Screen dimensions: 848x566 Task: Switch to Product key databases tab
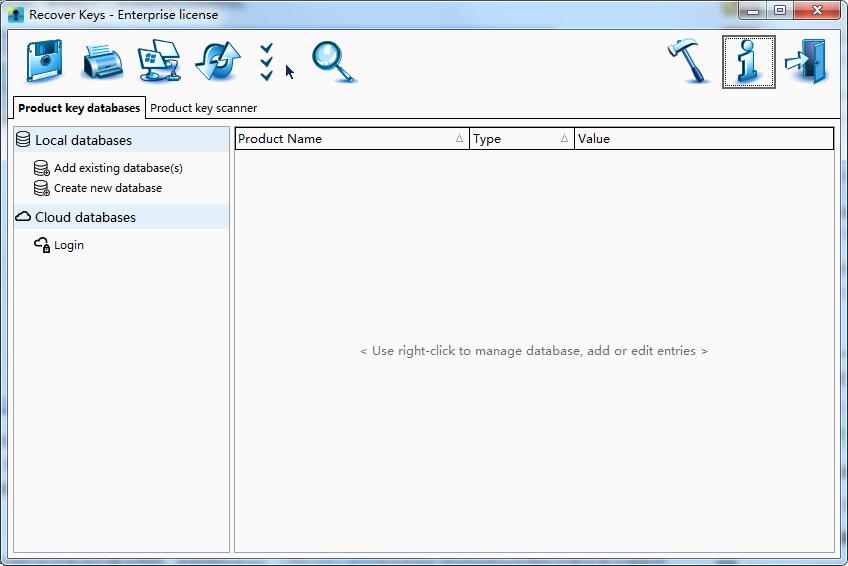[79, 108]
